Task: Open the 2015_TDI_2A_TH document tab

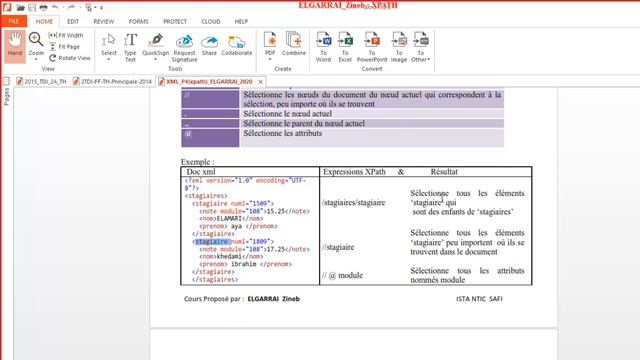Action: [41, 82]
